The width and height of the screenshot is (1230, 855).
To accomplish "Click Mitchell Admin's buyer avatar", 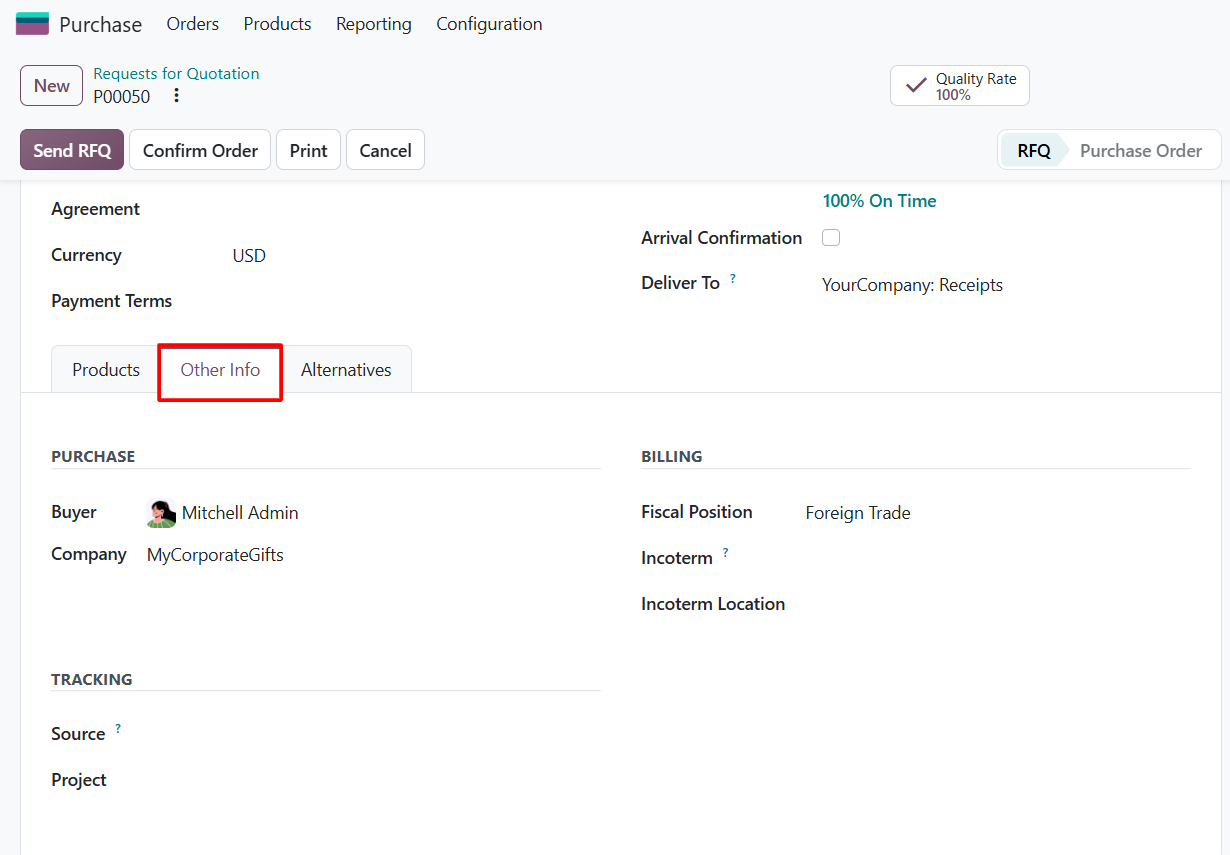I will coord(161,513).
